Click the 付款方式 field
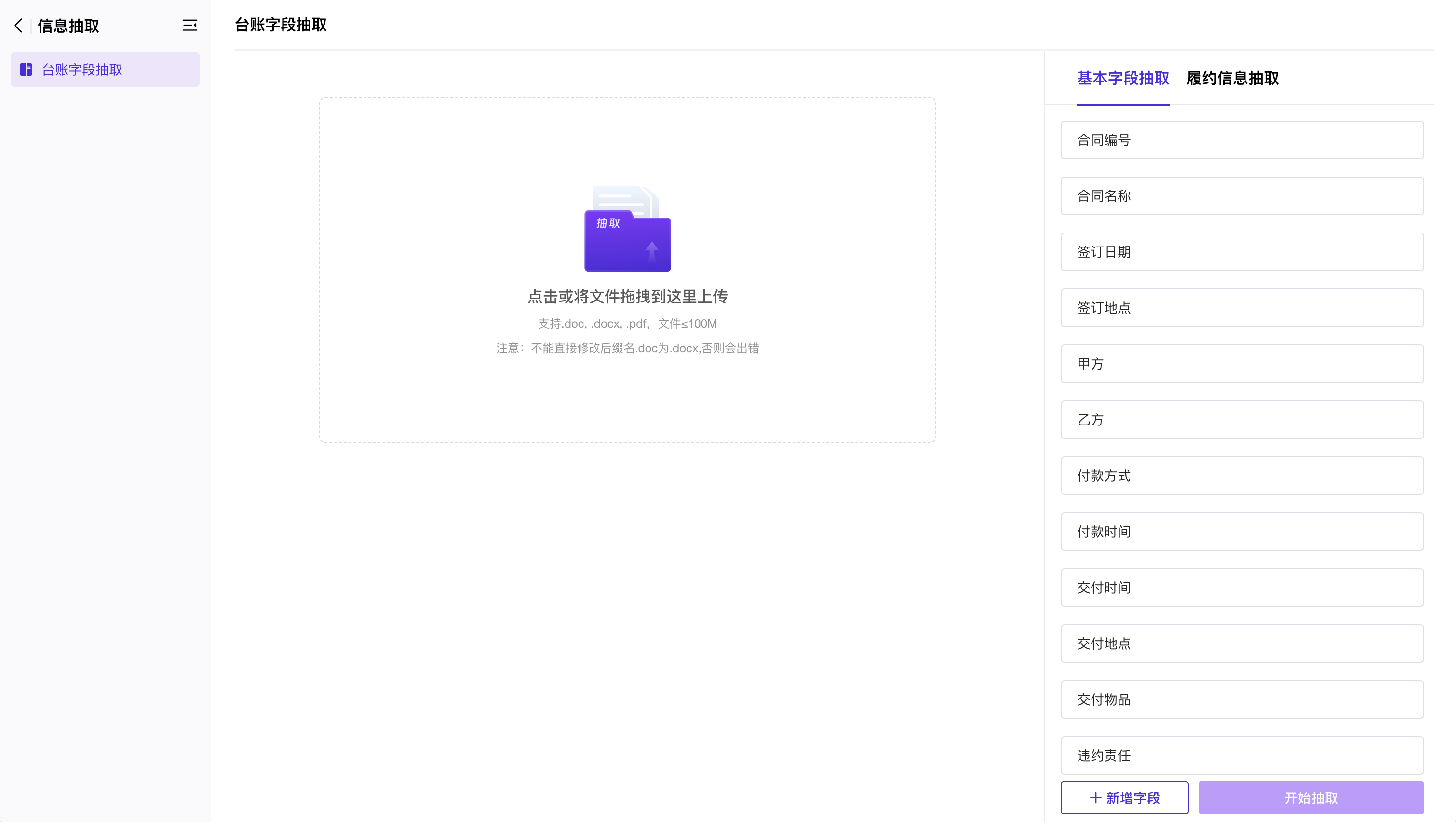The width and height of the screenshot is (1456, 822). tap(1242, 476)
